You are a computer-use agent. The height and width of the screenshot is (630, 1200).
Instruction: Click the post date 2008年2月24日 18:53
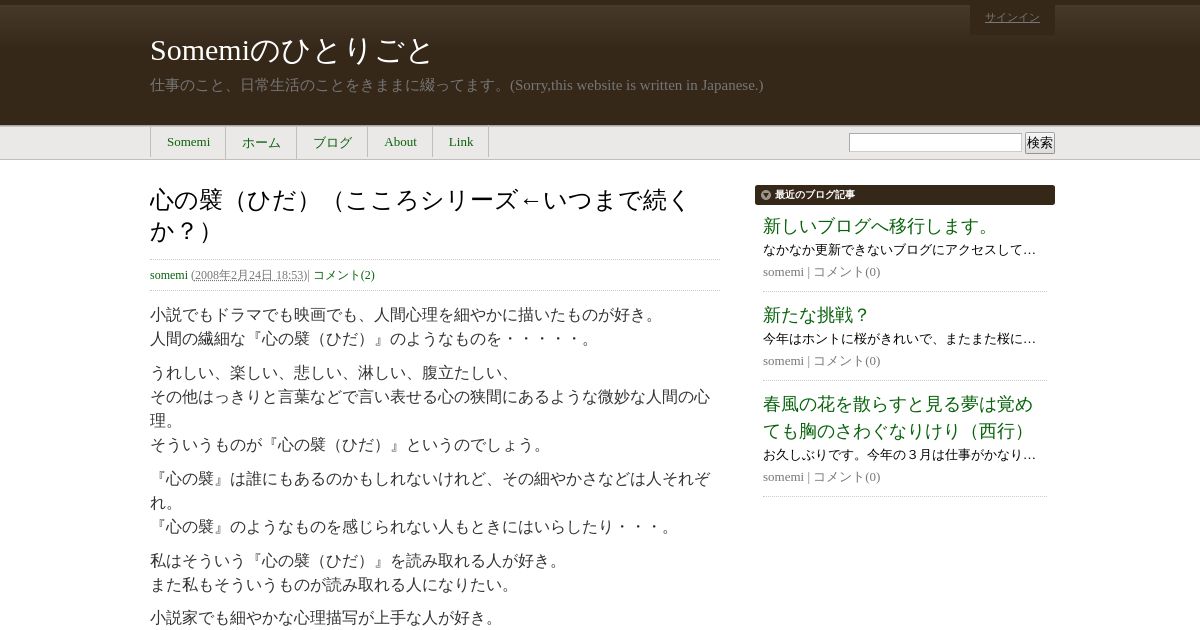coord(249,275)
